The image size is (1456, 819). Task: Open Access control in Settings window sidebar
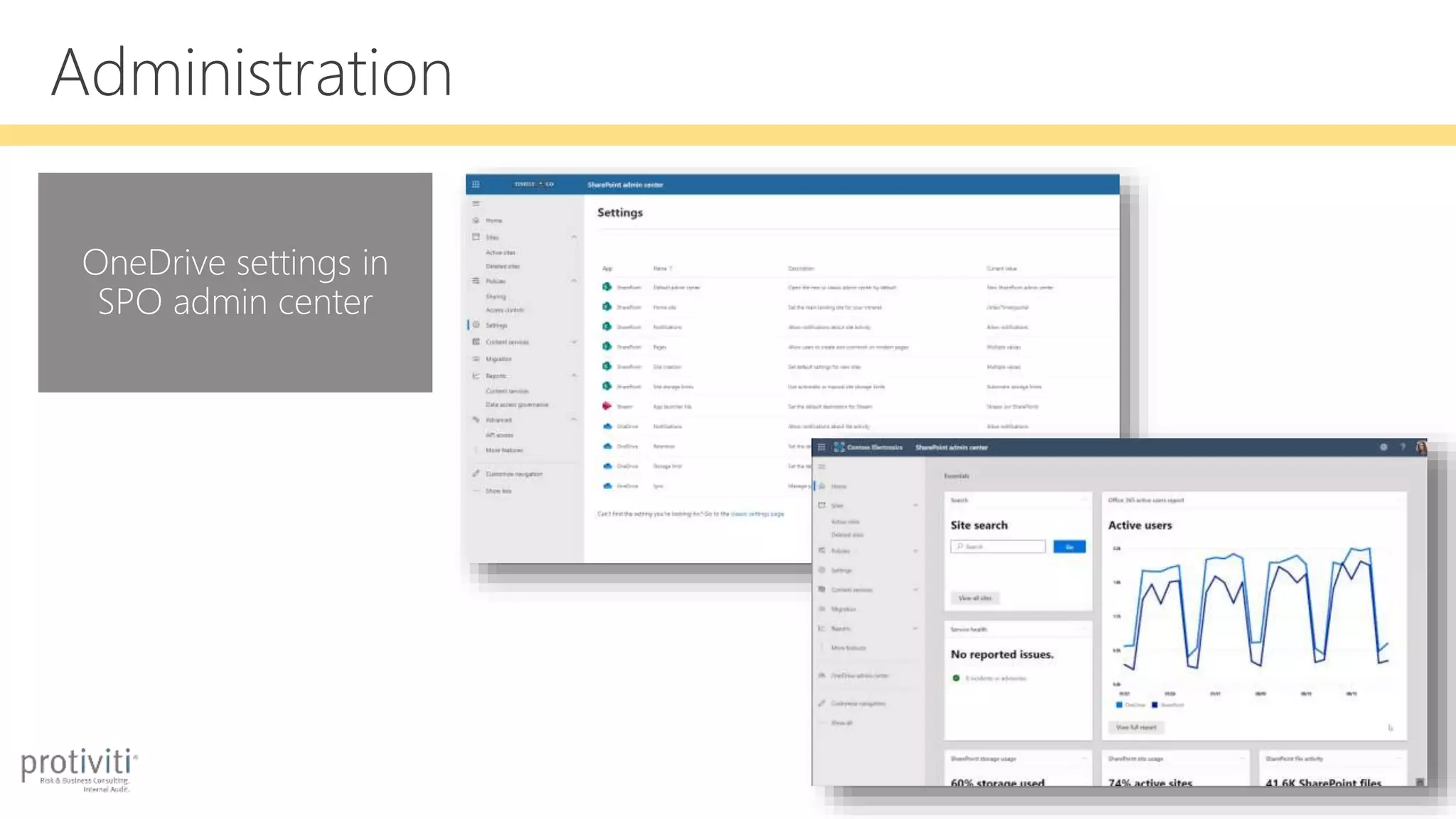(505, 310)
